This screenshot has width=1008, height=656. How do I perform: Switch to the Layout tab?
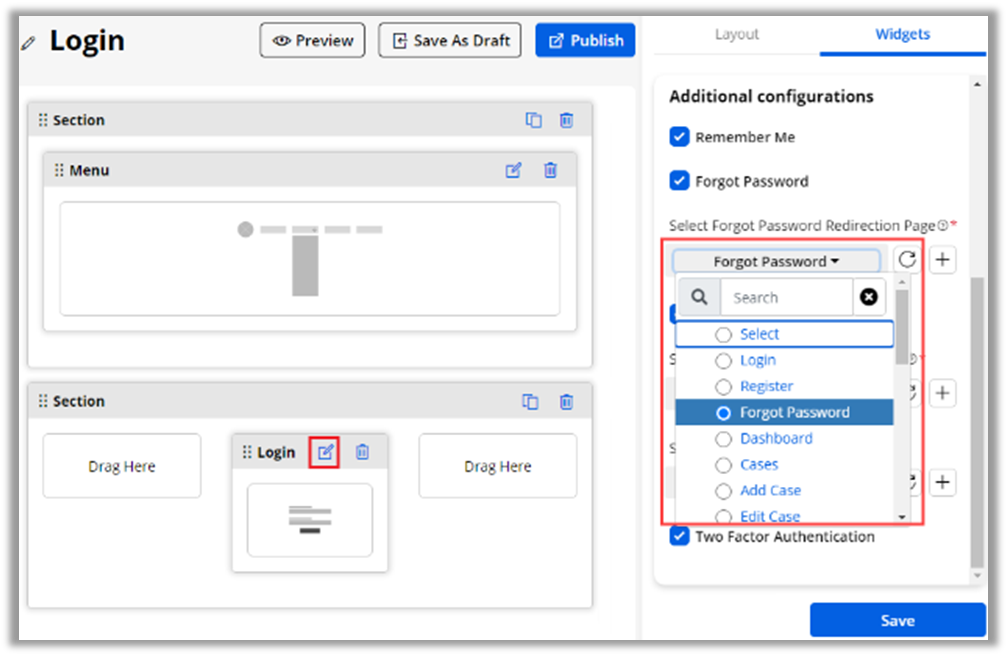(x=737, y=34)
